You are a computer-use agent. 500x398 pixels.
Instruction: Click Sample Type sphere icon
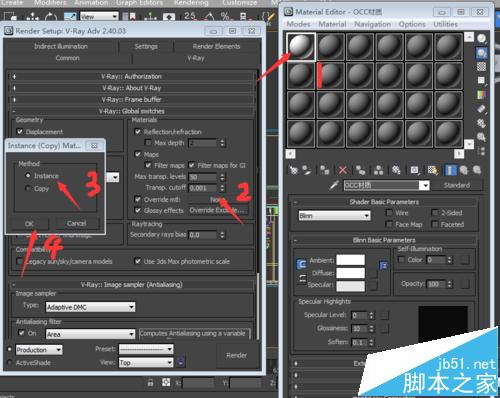481,39
